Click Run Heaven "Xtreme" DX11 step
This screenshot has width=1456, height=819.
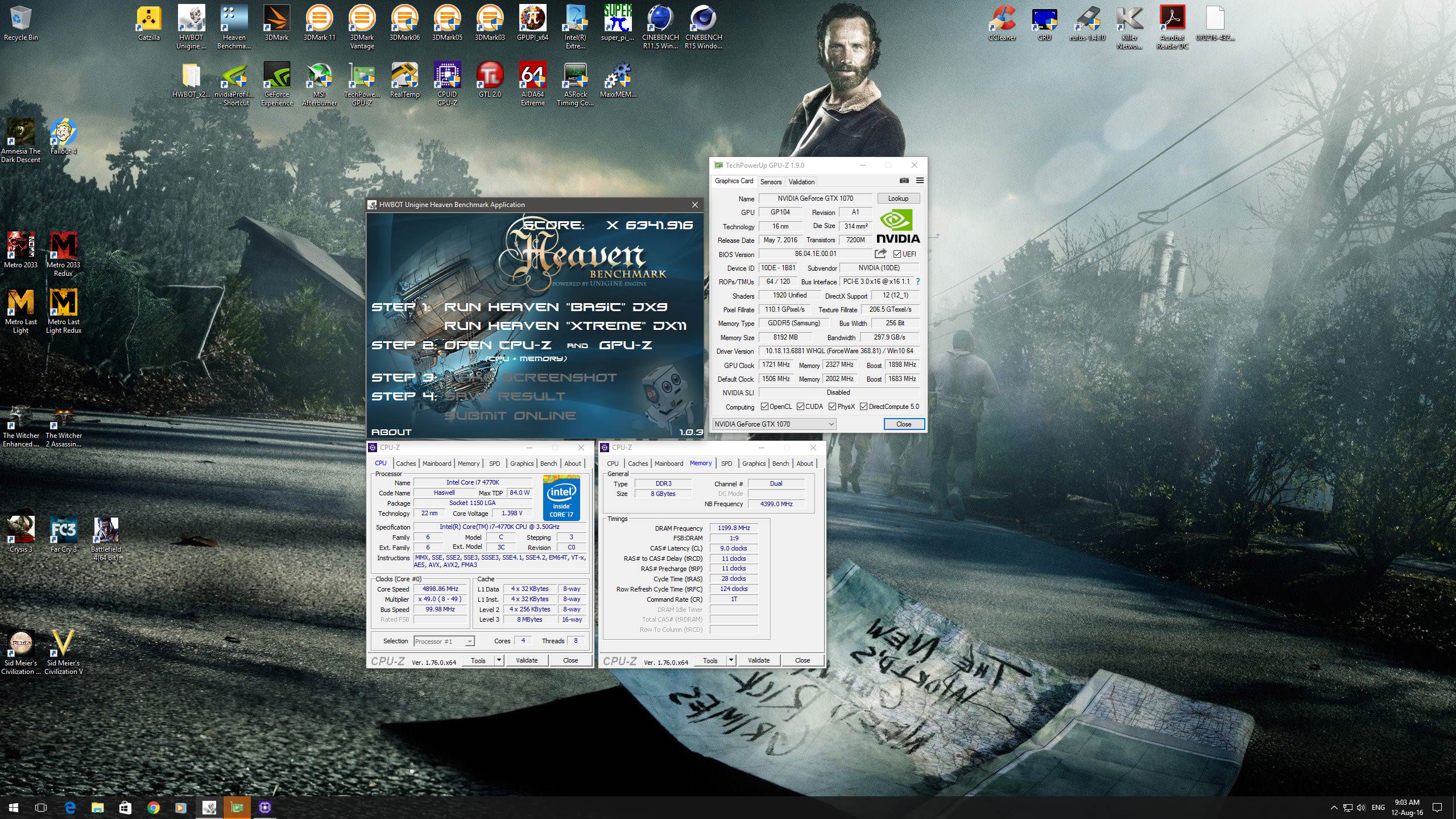point(565,326)
